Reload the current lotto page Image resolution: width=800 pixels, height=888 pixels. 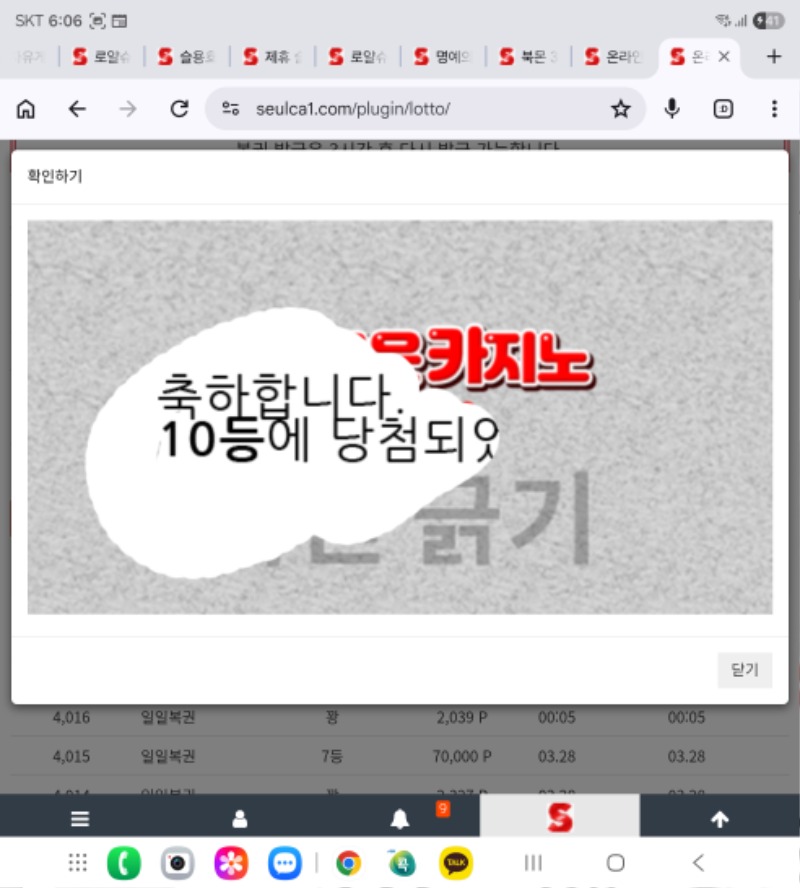(179, 109)
